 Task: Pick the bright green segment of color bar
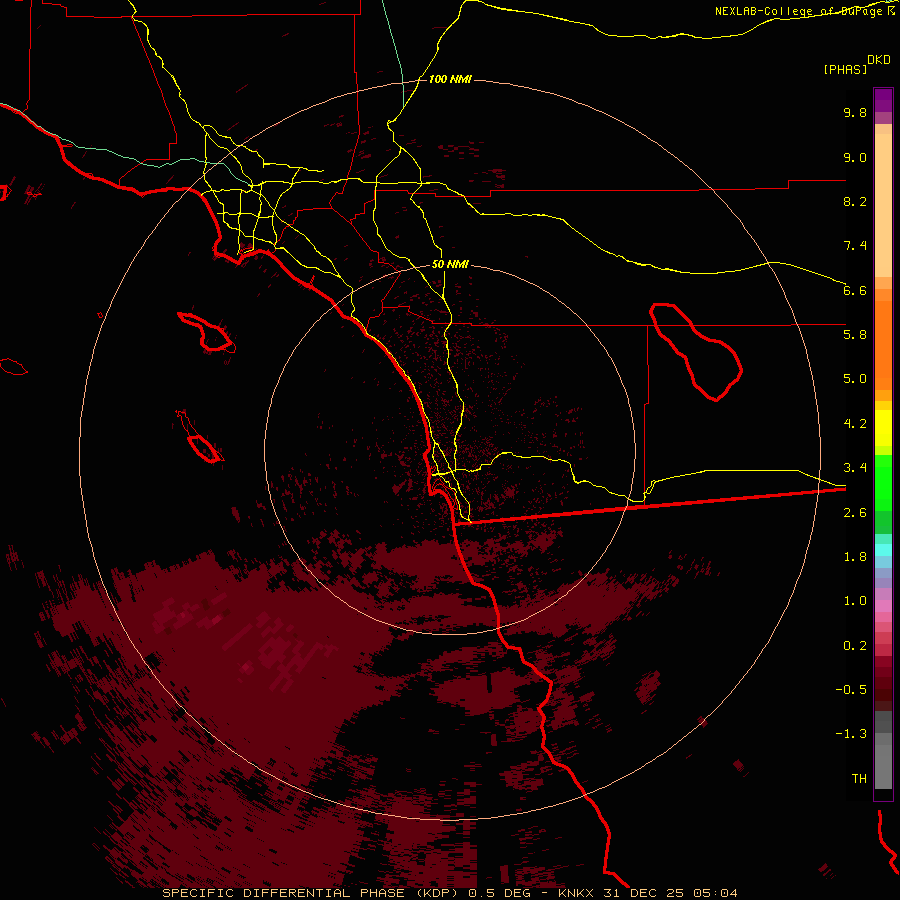tap(883, 482)
